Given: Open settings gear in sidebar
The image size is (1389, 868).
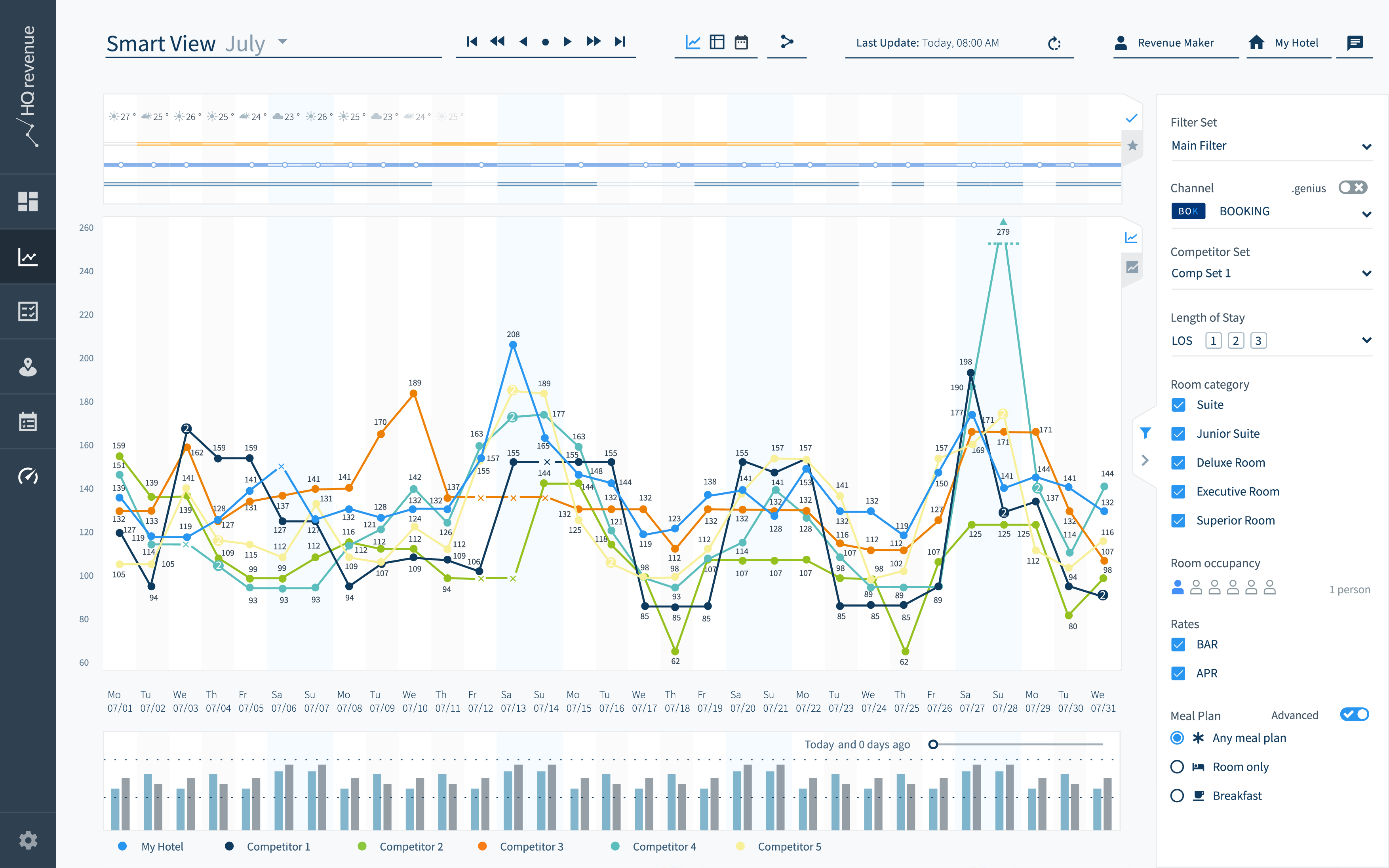Looking at the screenshot, I should (28, 840).
